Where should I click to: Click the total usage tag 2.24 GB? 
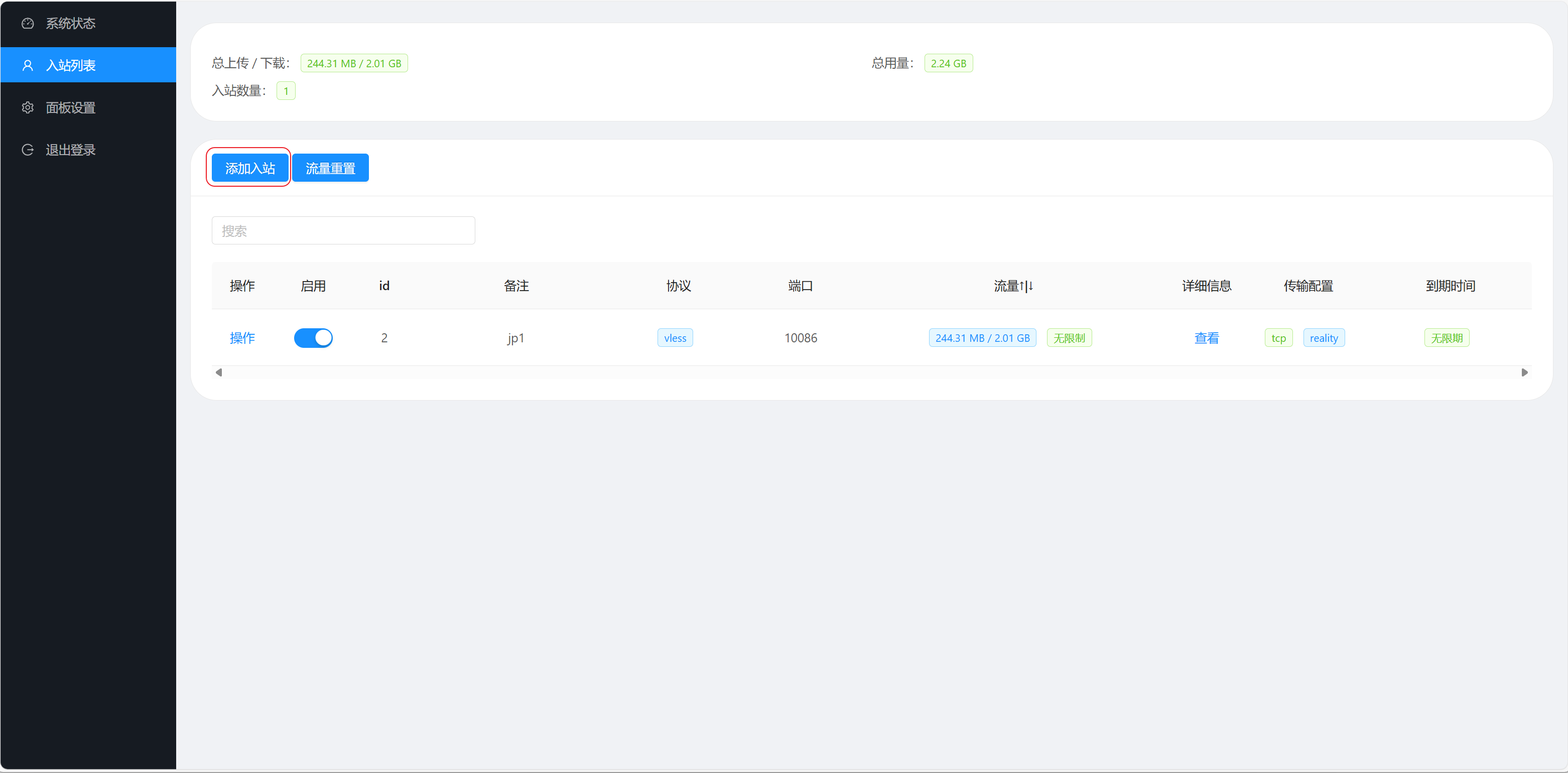point(948,63)
